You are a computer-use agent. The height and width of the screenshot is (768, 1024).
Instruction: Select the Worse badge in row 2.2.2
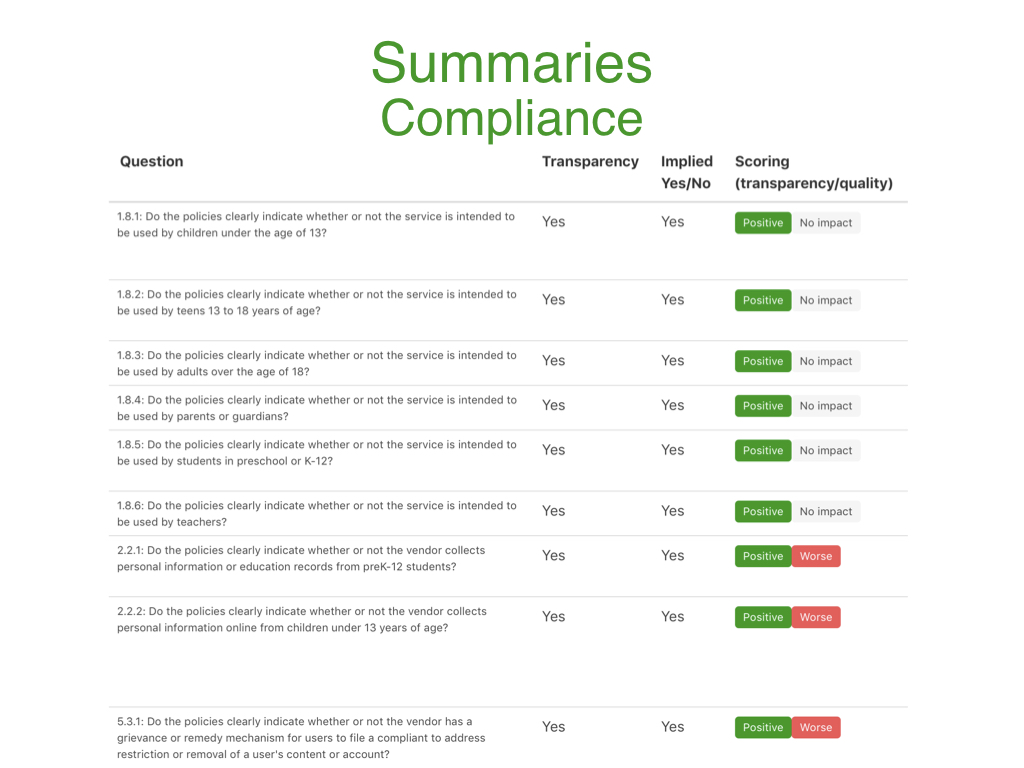coord(816,617)
